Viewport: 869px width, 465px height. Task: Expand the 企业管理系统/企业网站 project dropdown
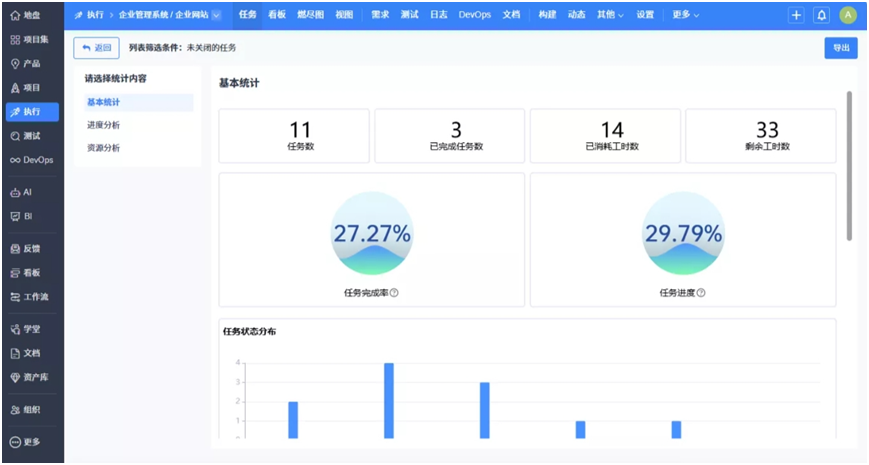217,15
